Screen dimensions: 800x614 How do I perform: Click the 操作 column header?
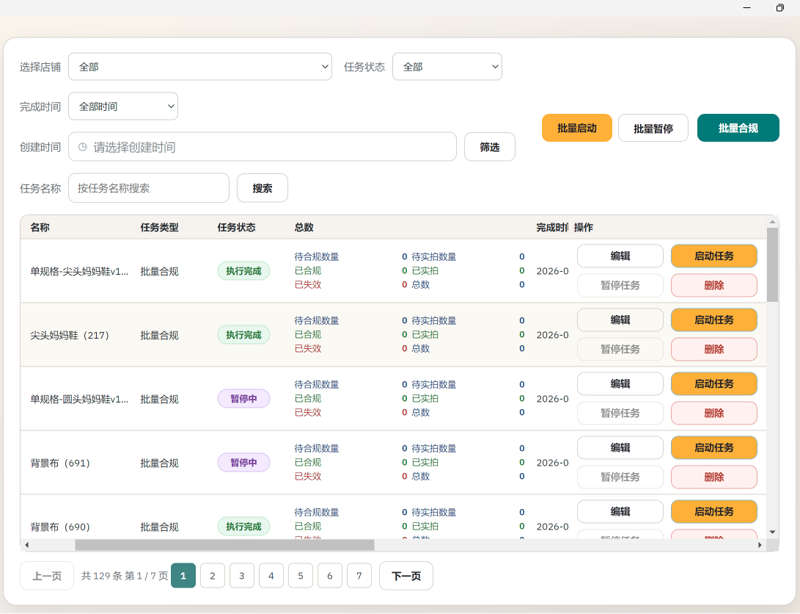583,227
